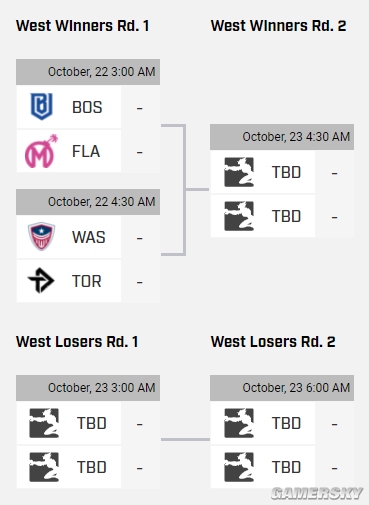Select the FLA team name
The width and height of the screenshot is (369, 505).
(86, 151)
